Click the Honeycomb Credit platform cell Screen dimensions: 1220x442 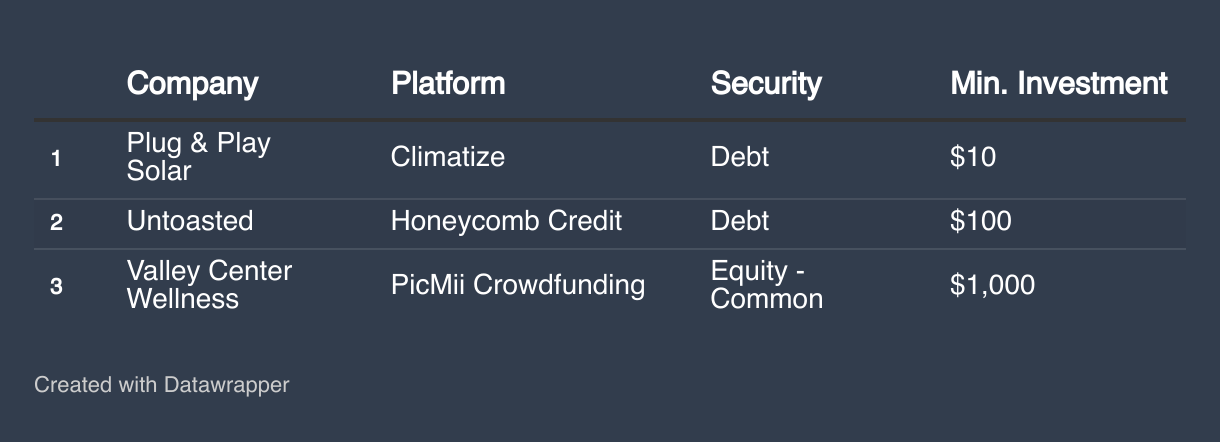506,221
